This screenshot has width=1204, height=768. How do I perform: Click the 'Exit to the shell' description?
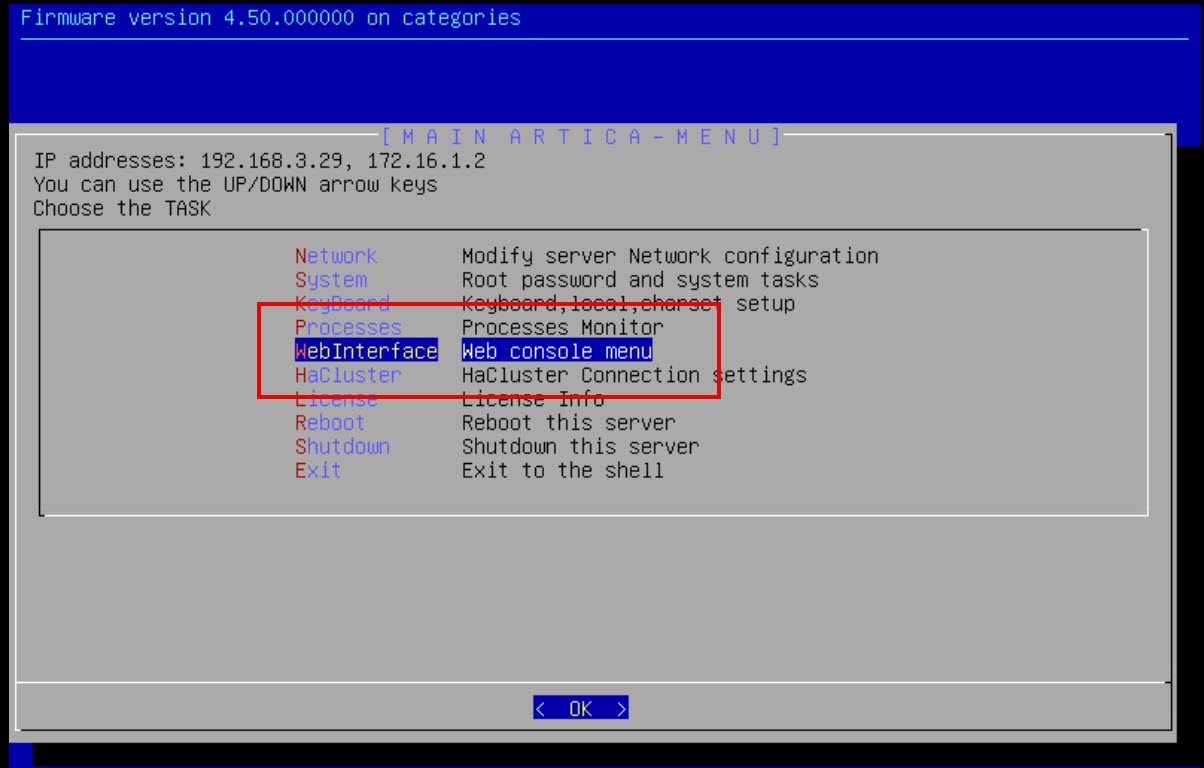(562, 471)
